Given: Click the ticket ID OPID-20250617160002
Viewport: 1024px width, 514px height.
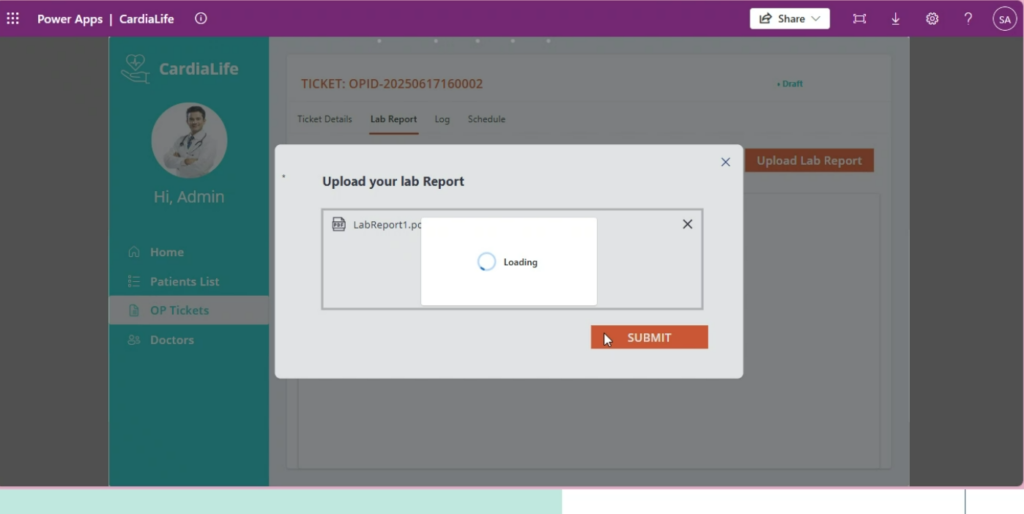Looking at the screenshot, I should click(x=416, y=84).
